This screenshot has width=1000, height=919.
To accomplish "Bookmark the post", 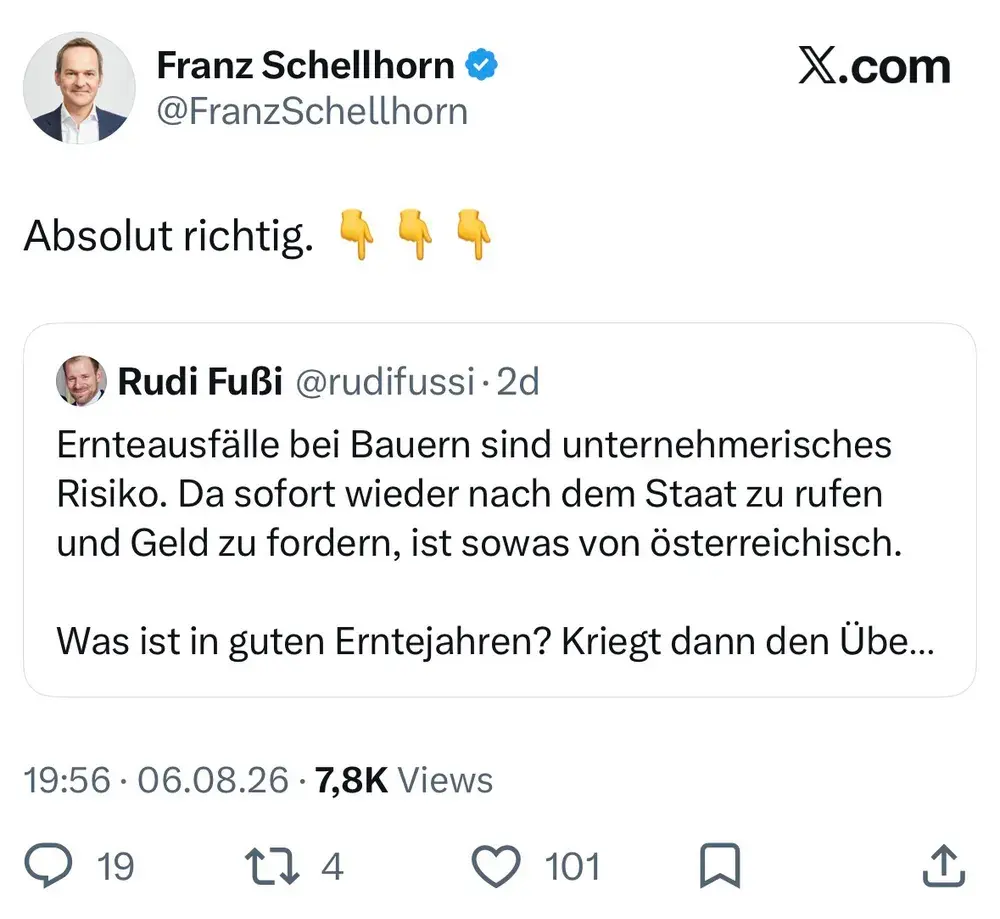I will 720,865.
